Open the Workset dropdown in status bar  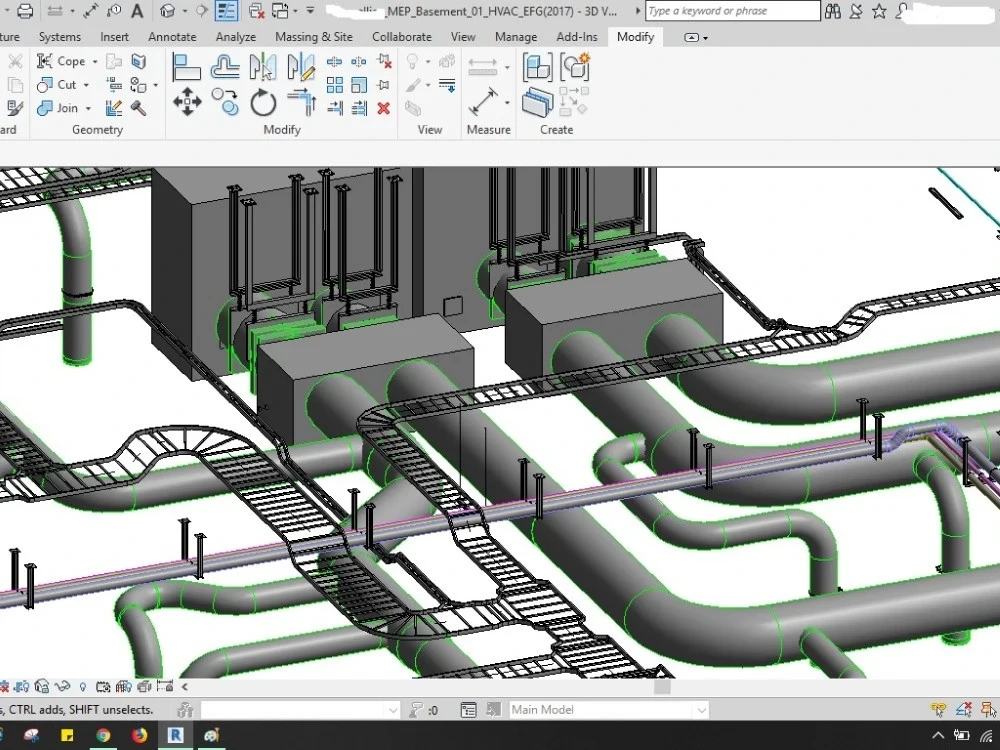tap(393, 710)
